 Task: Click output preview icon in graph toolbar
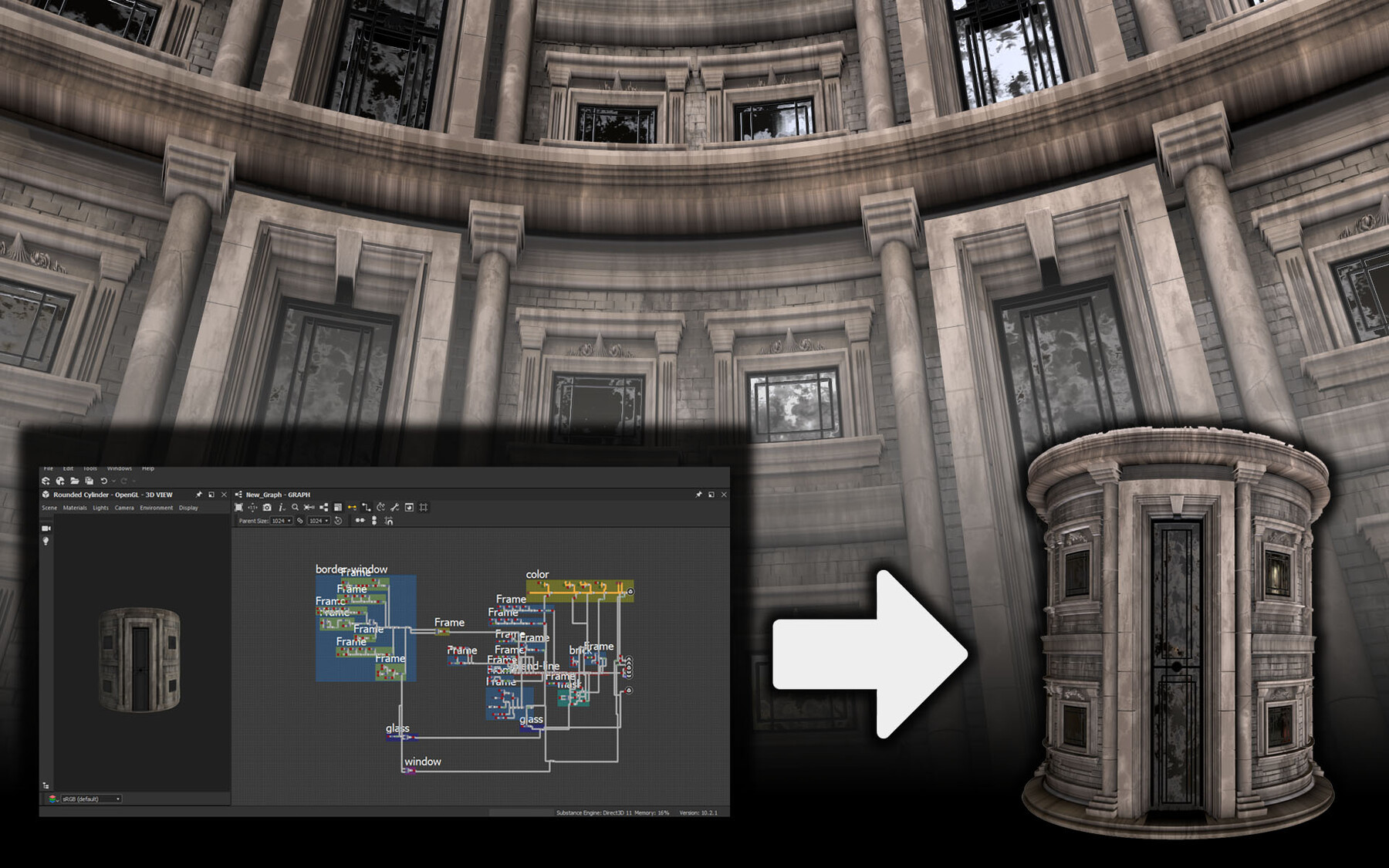click(409, 507)
